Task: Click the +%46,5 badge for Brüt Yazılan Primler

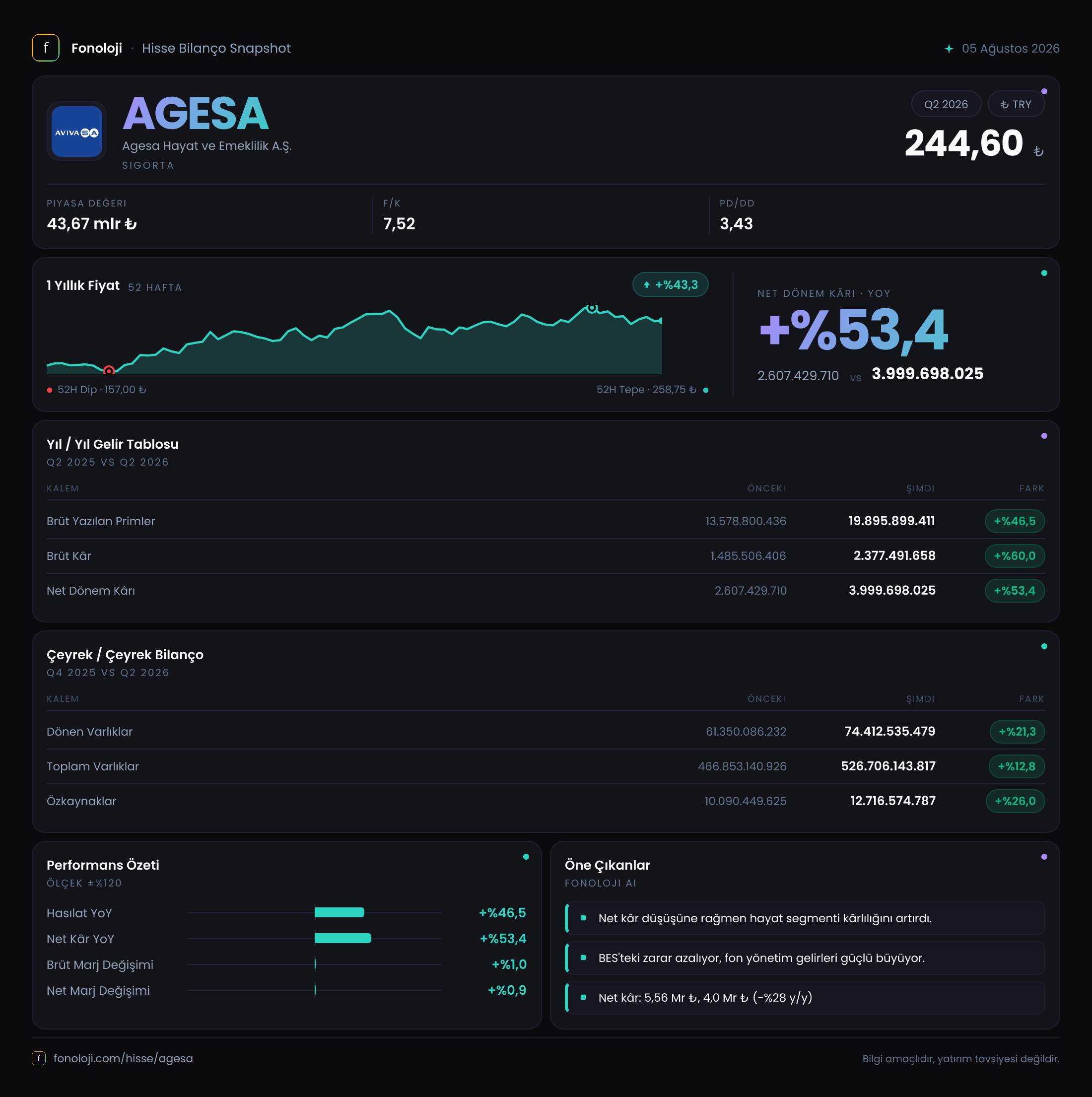Action: [x=1014, y=521]
